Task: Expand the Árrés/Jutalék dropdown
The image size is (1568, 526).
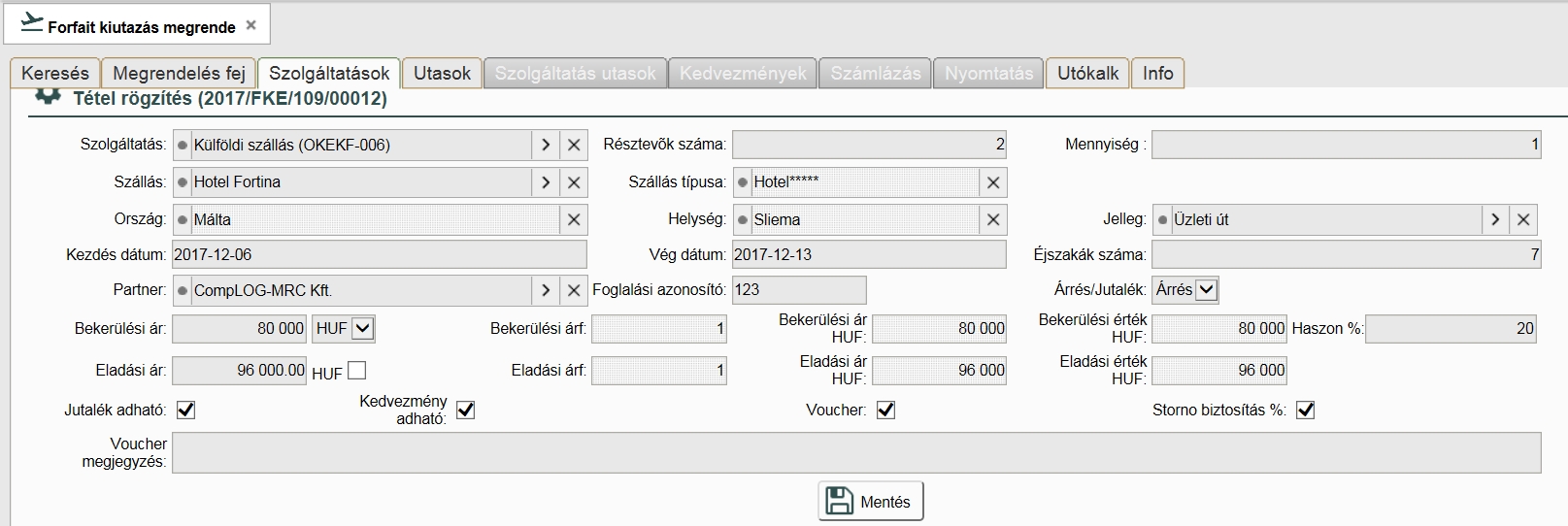Action: pyautogui.click(x=1206, y=289)
